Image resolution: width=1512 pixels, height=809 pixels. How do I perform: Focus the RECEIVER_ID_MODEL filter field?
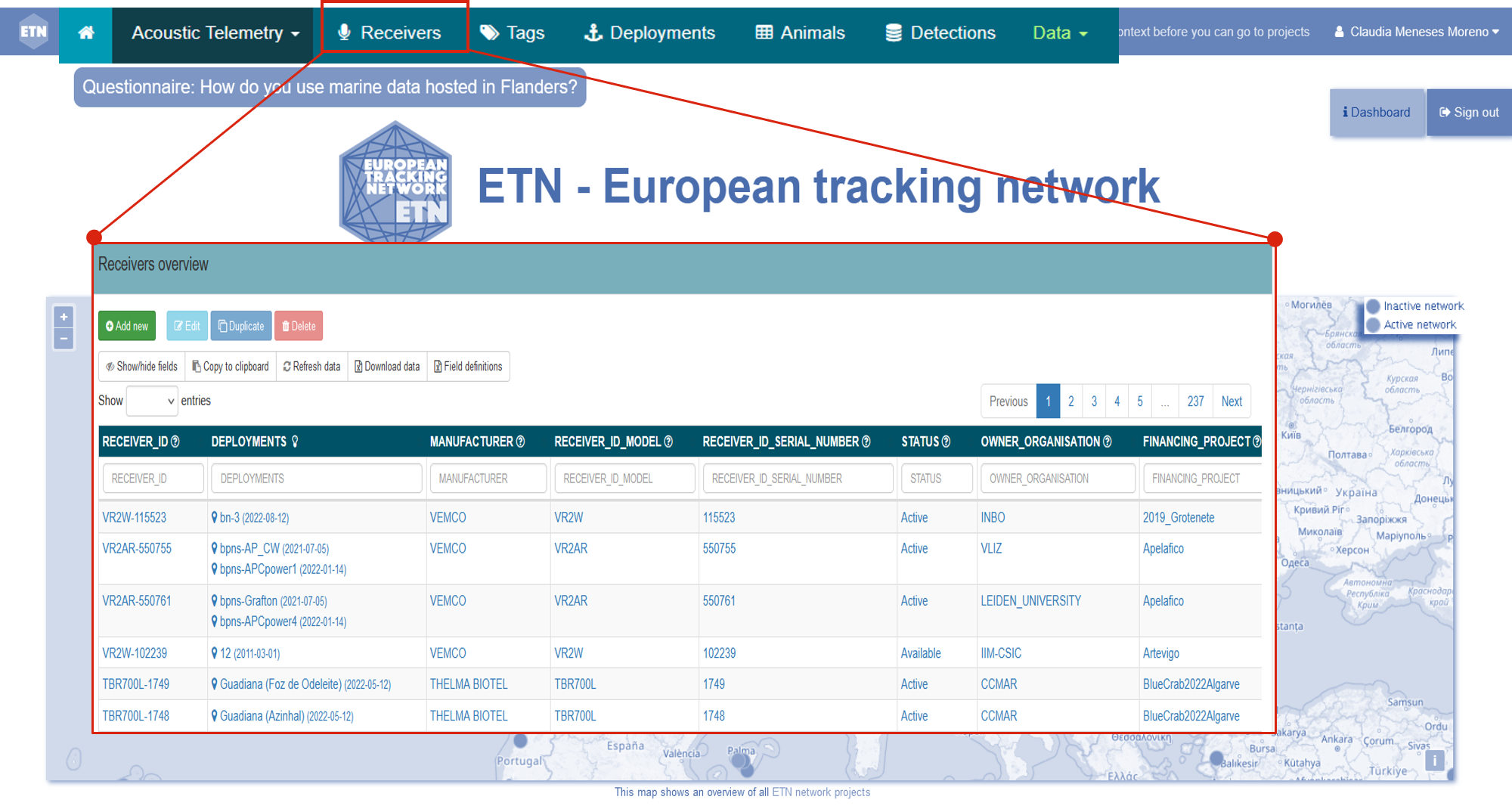(x=624, y=479)
